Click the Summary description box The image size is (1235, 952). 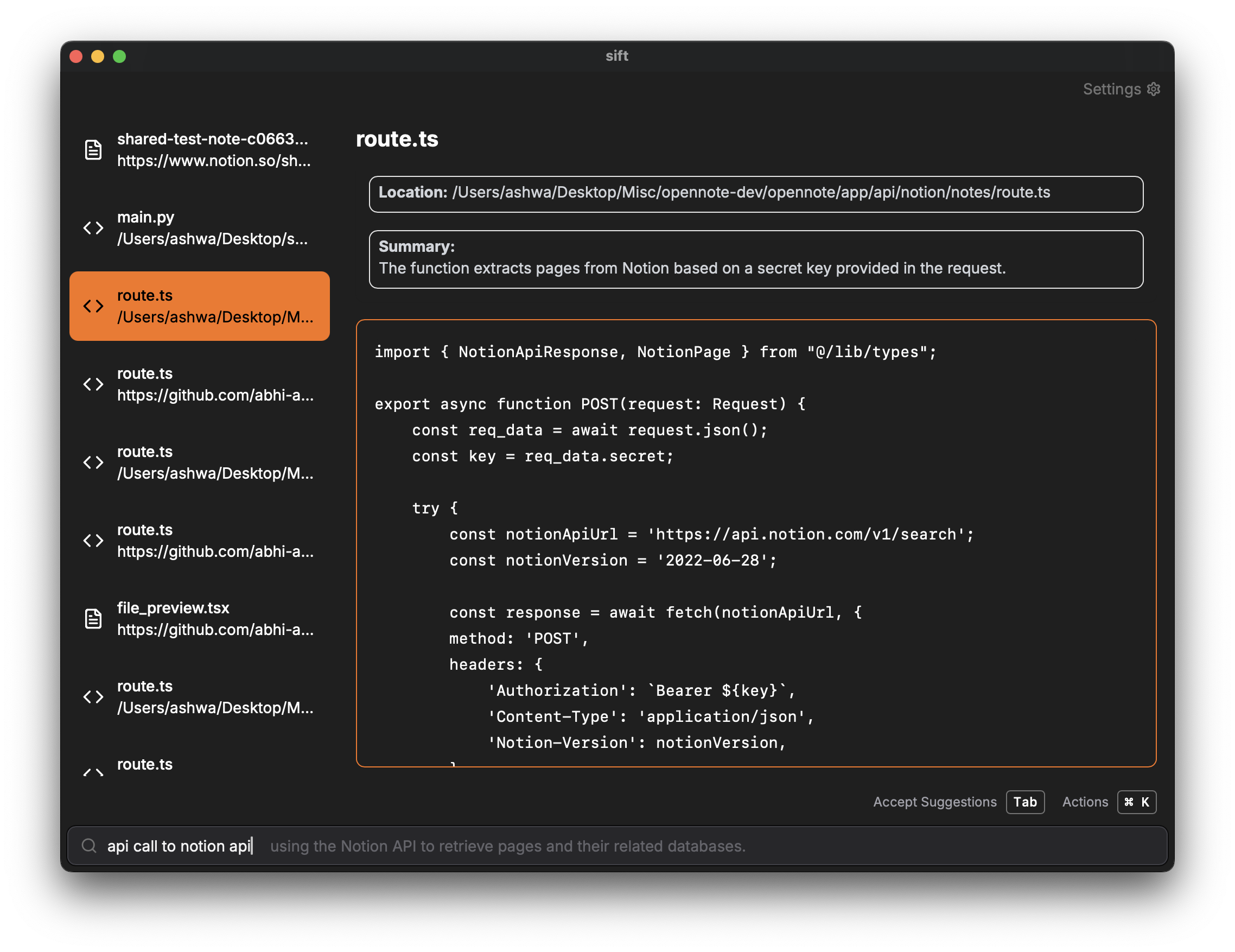pyautogui.click(x=756, y=259)
